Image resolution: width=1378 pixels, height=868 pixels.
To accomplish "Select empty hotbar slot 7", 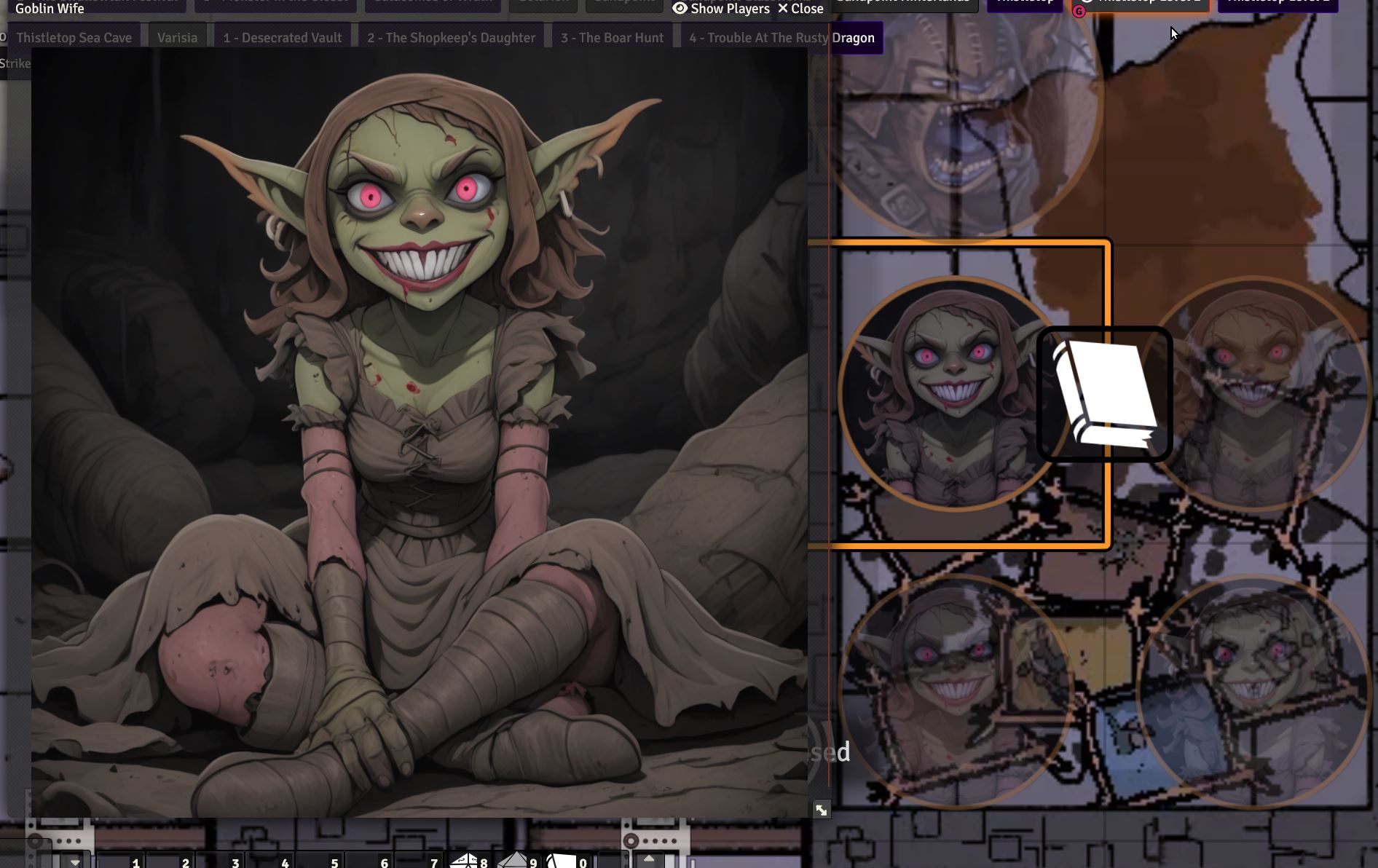I will click(x=418, y=860).
